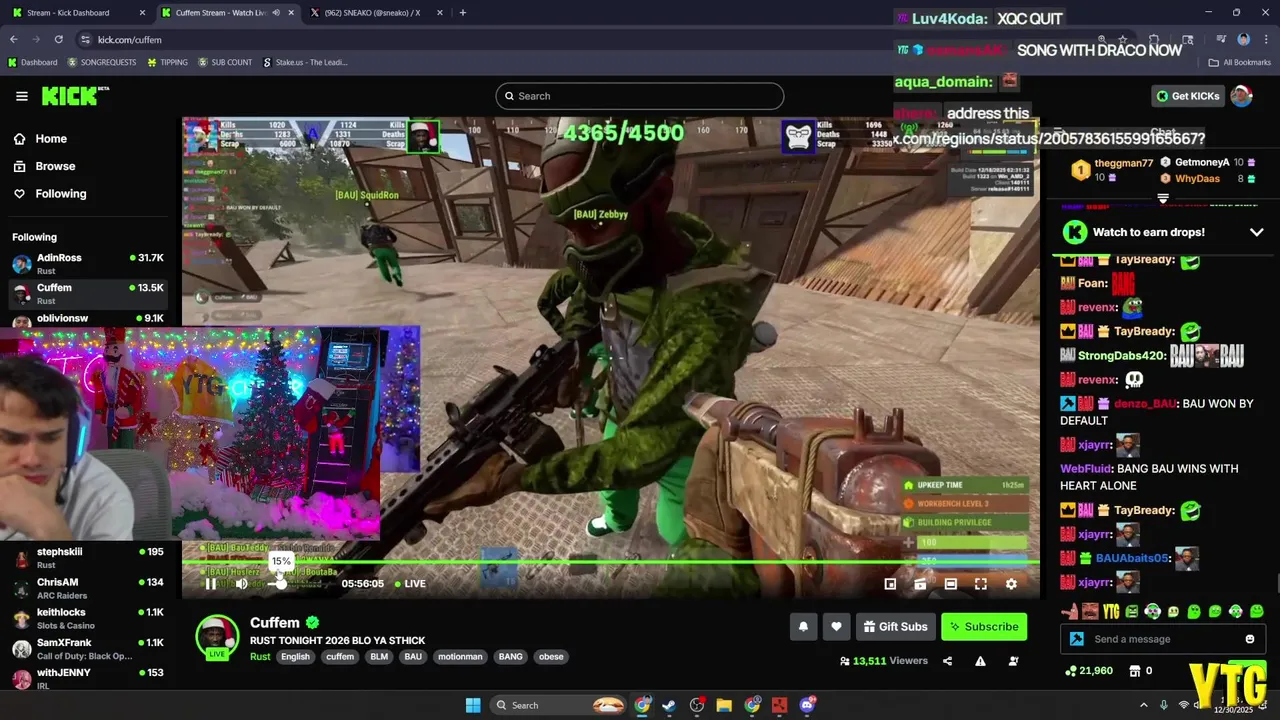
Task: Select the motionman tag
Action: [x=460, y=657]
